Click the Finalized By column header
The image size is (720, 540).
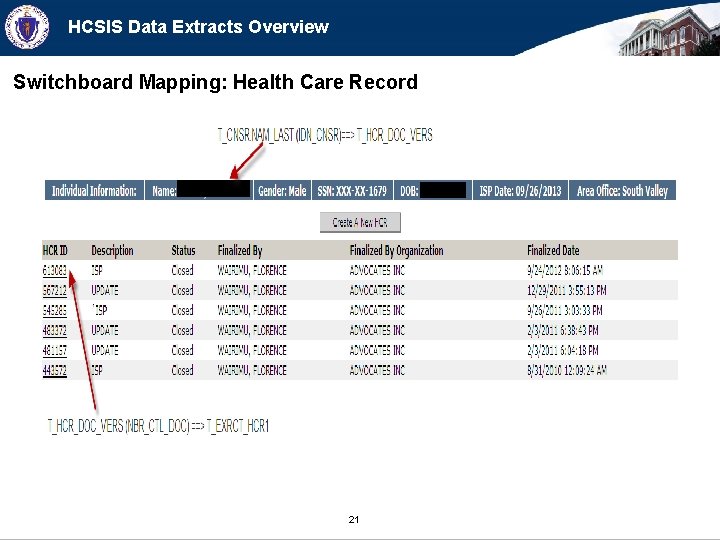(x=240, y=250)
